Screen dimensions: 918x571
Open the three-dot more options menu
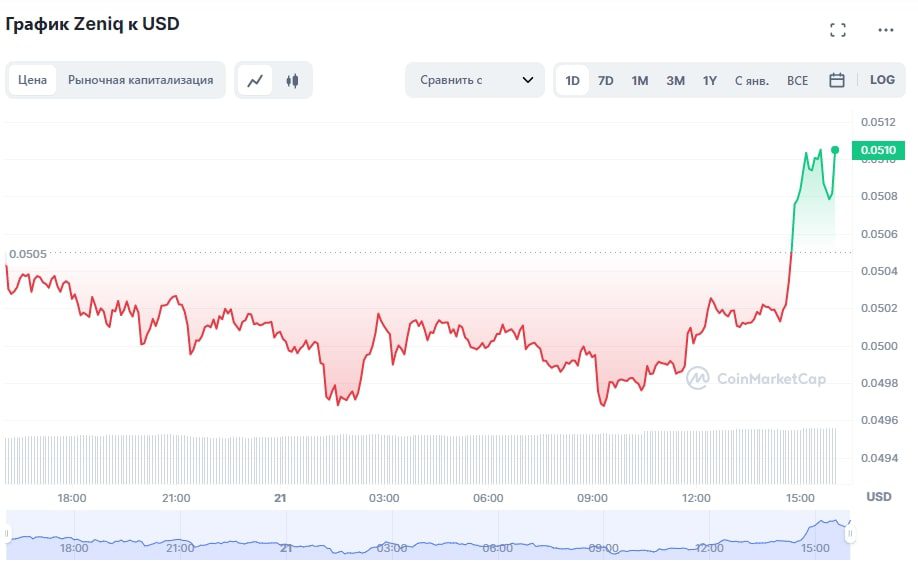(x=885, y=30)
